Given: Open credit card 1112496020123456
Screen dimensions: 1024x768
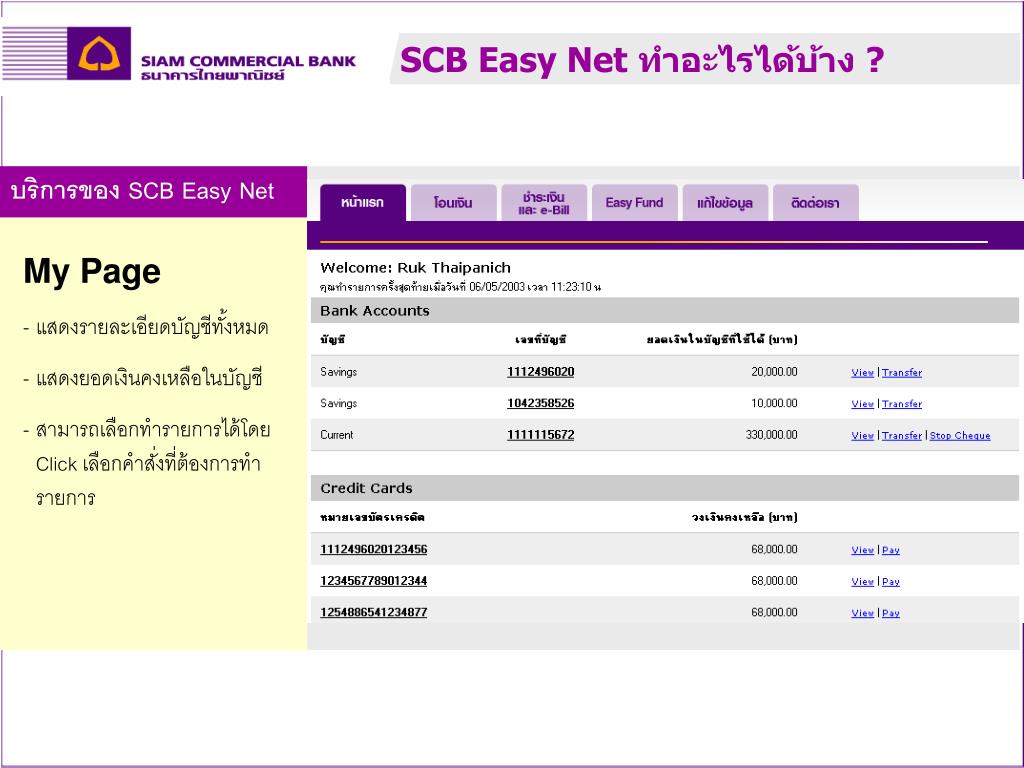Looking at the screenshot, I should pos(374,549).
